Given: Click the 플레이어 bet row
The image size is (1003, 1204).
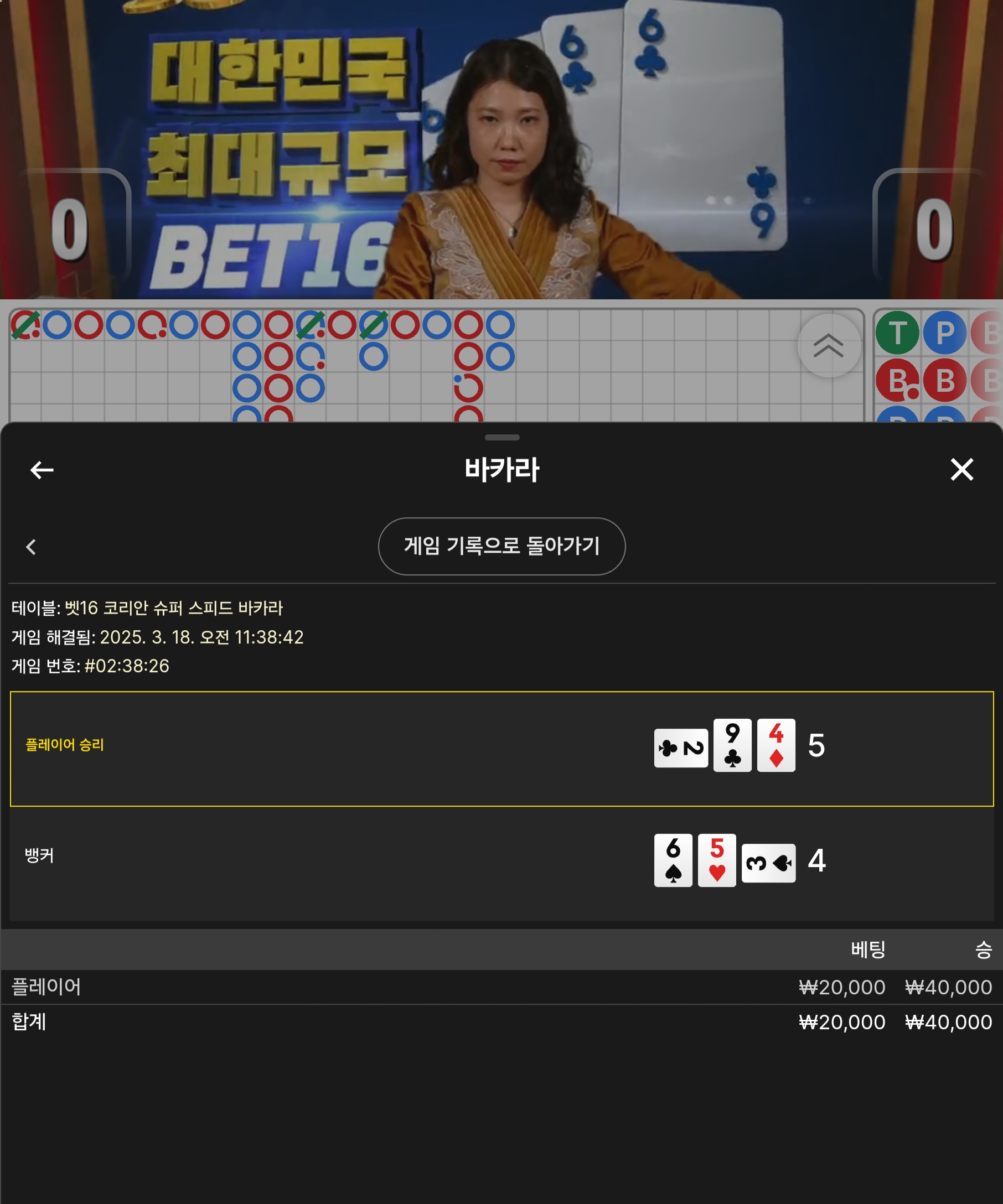Looking at the screenshot, I should [x=502, y=987].
